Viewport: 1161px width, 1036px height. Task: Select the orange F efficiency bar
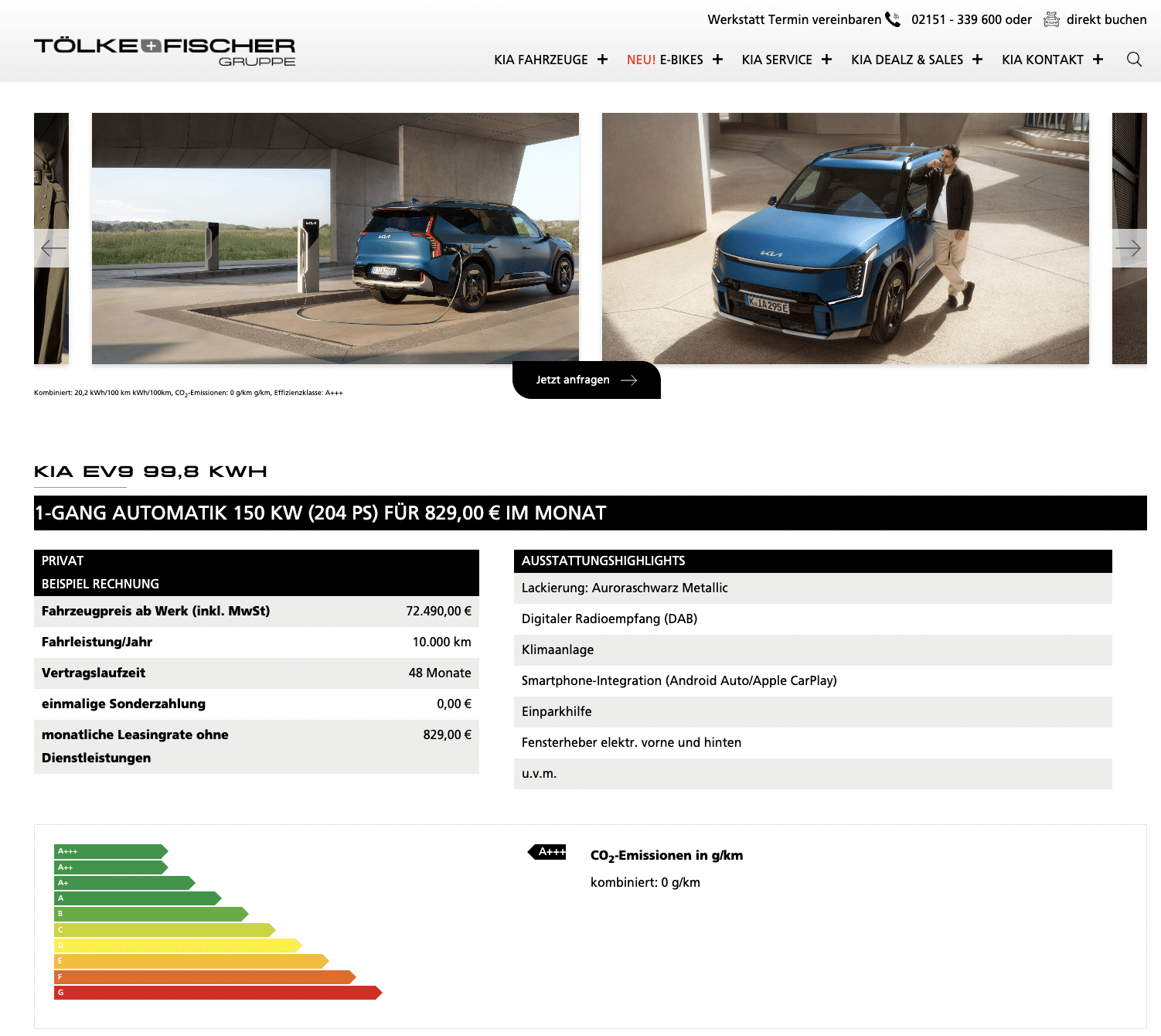(205, 977)
